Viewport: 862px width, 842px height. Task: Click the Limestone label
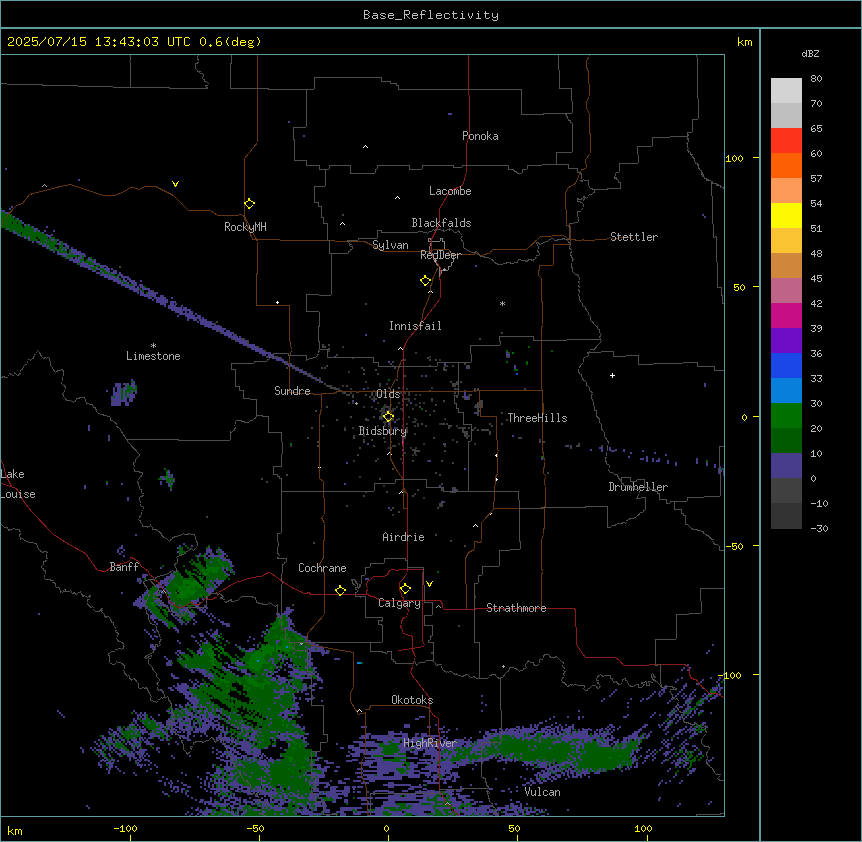[x=153, y=356]
